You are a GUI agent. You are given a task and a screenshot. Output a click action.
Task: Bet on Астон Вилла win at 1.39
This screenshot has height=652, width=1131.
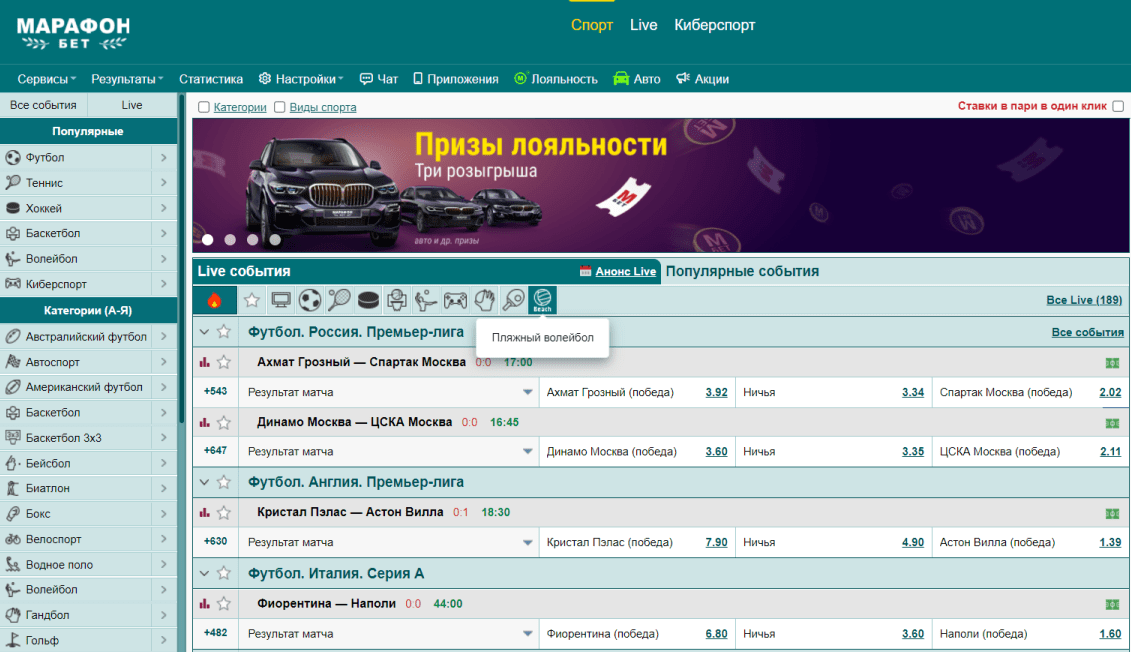point(1110,542)
